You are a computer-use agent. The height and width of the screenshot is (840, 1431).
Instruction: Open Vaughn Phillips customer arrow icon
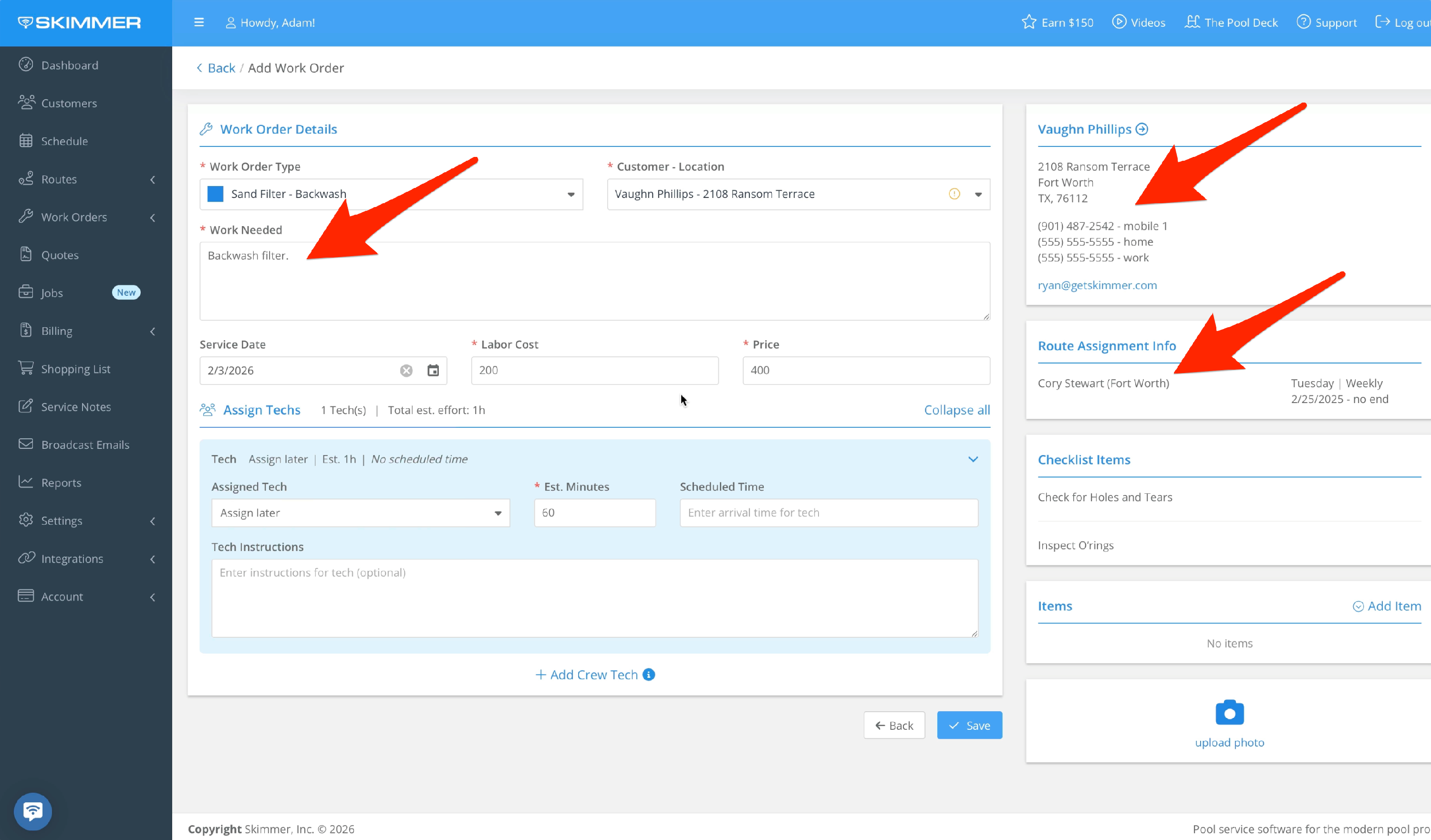point(1142,129)
